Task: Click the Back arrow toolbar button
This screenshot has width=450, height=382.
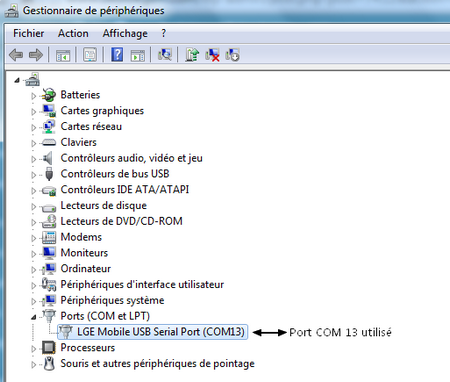Action: pyautogui.click(x=16, y=55)
